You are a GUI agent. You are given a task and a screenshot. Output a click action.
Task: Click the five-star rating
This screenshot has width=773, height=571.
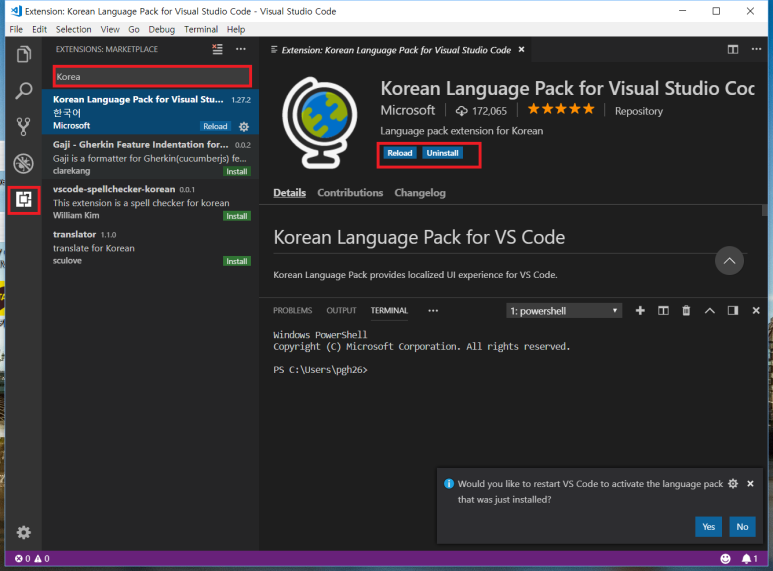561,109
